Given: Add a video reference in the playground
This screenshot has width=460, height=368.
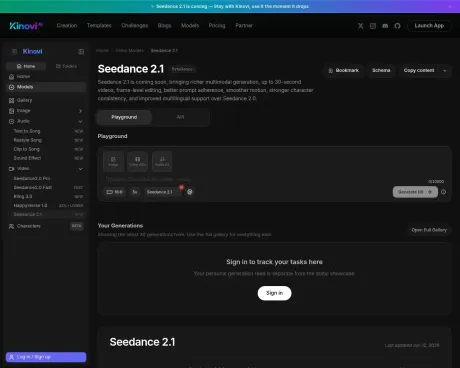Looking at the screenshot, I should coord(137,161).
